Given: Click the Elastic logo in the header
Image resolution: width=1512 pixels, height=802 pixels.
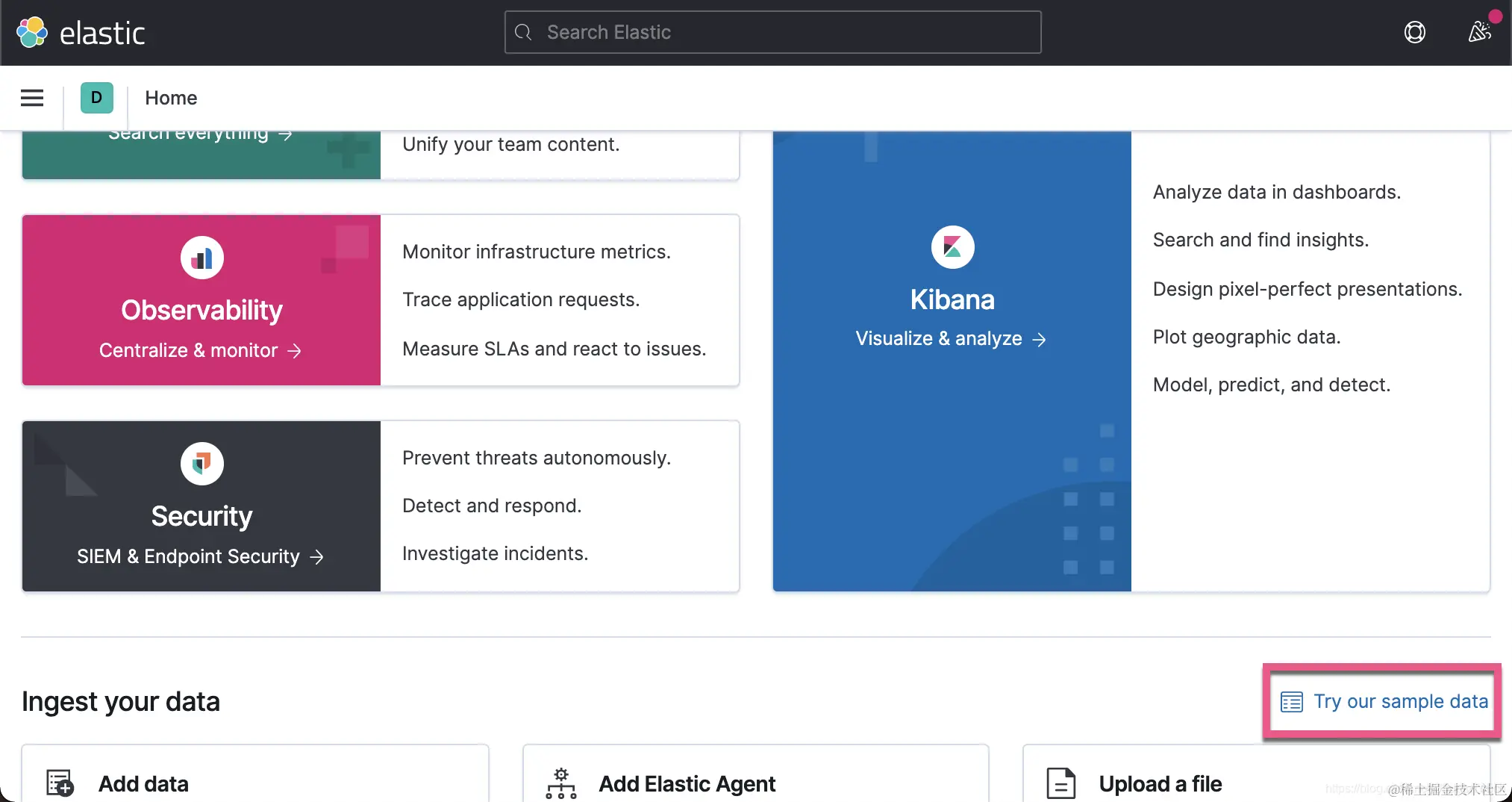Looking at the screenshot, I should (x=81, y=33).
